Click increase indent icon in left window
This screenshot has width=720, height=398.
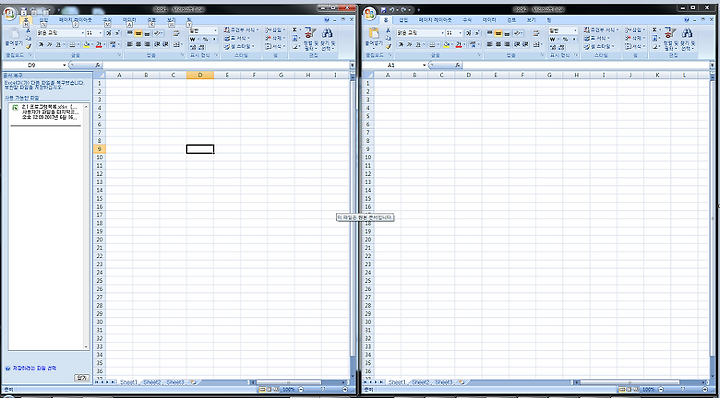[x=165, y=44]
